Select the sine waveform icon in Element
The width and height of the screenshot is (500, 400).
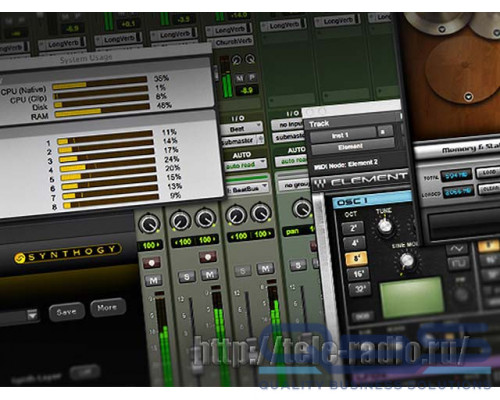457,249
